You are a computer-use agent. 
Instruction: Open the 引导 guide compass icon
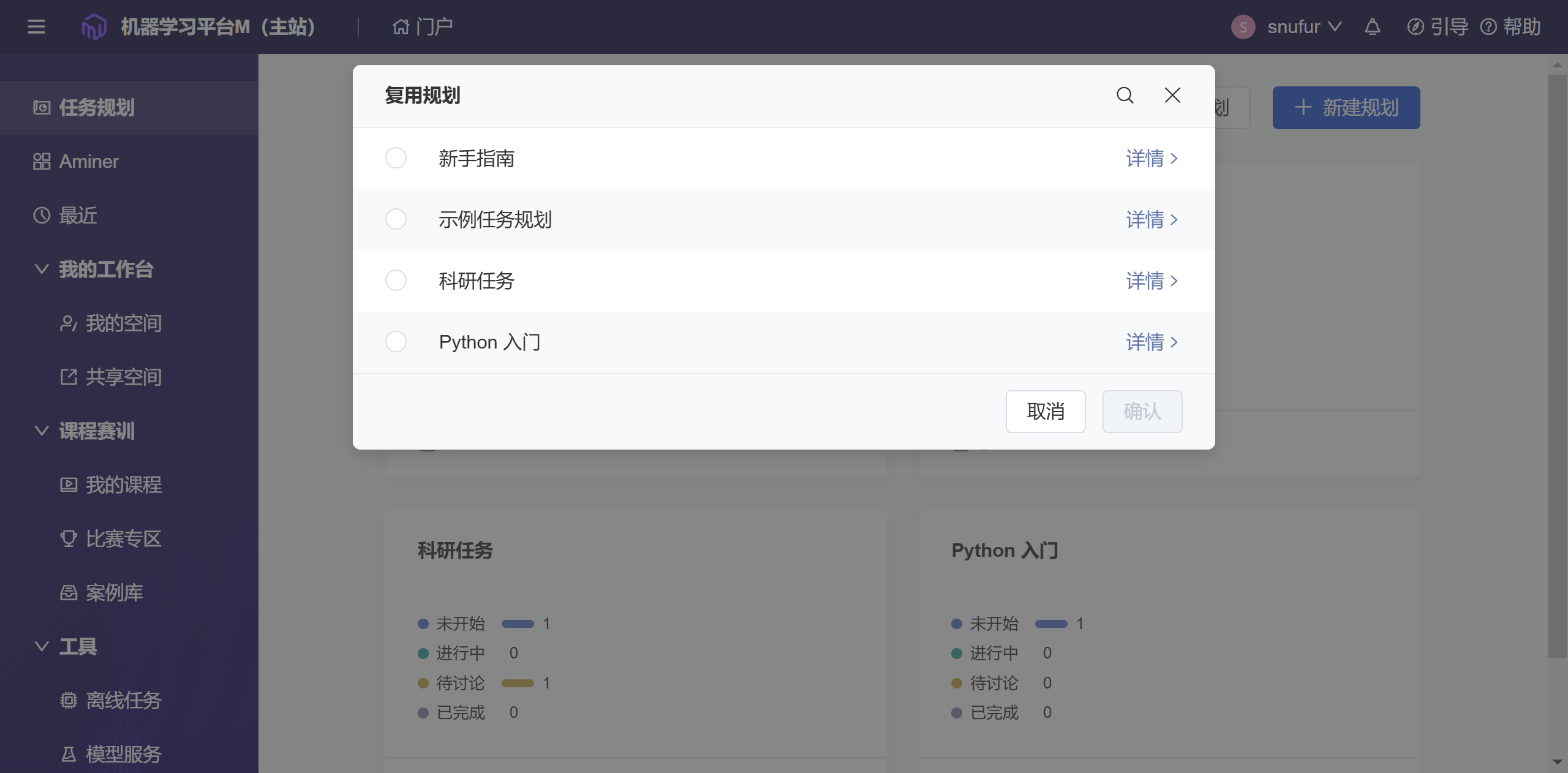pos(1415,26)
